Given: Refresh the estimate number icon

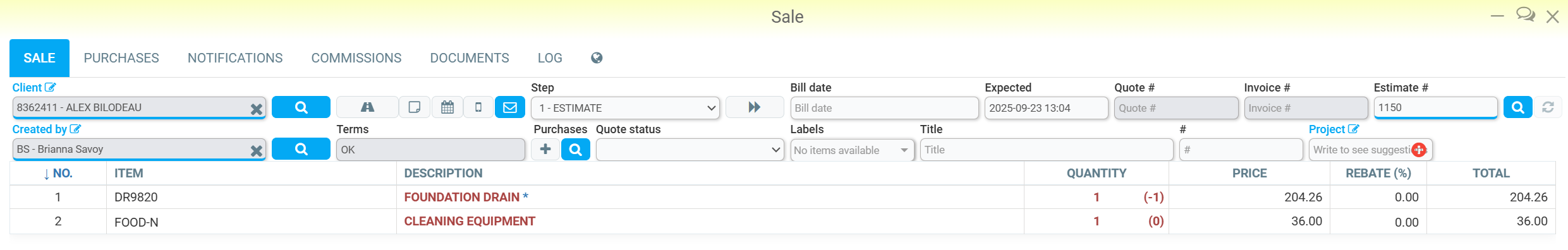Looking at the screenshot, I should [1548, 107].
